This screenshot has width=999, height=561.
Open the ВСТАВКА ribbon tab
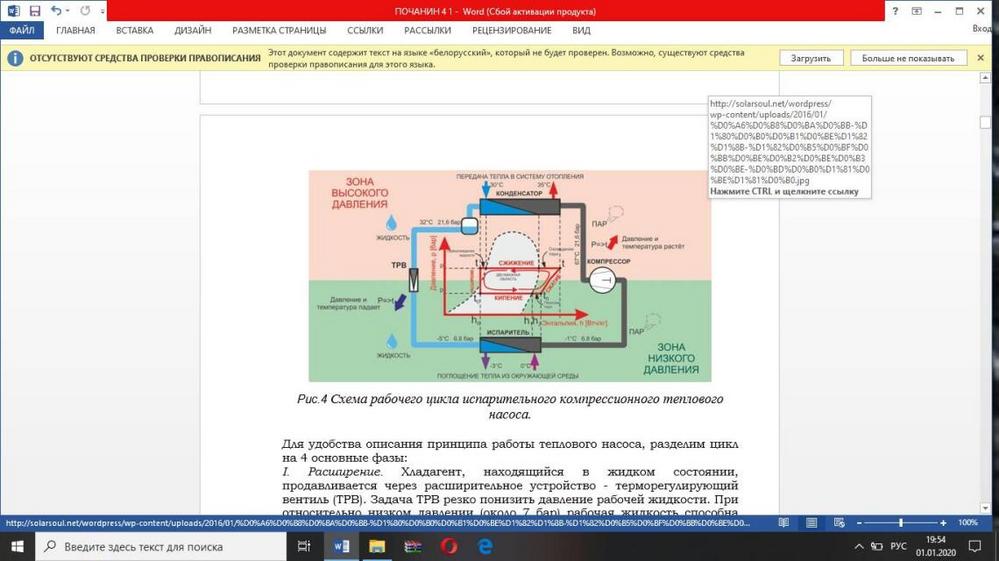point(134,31)
